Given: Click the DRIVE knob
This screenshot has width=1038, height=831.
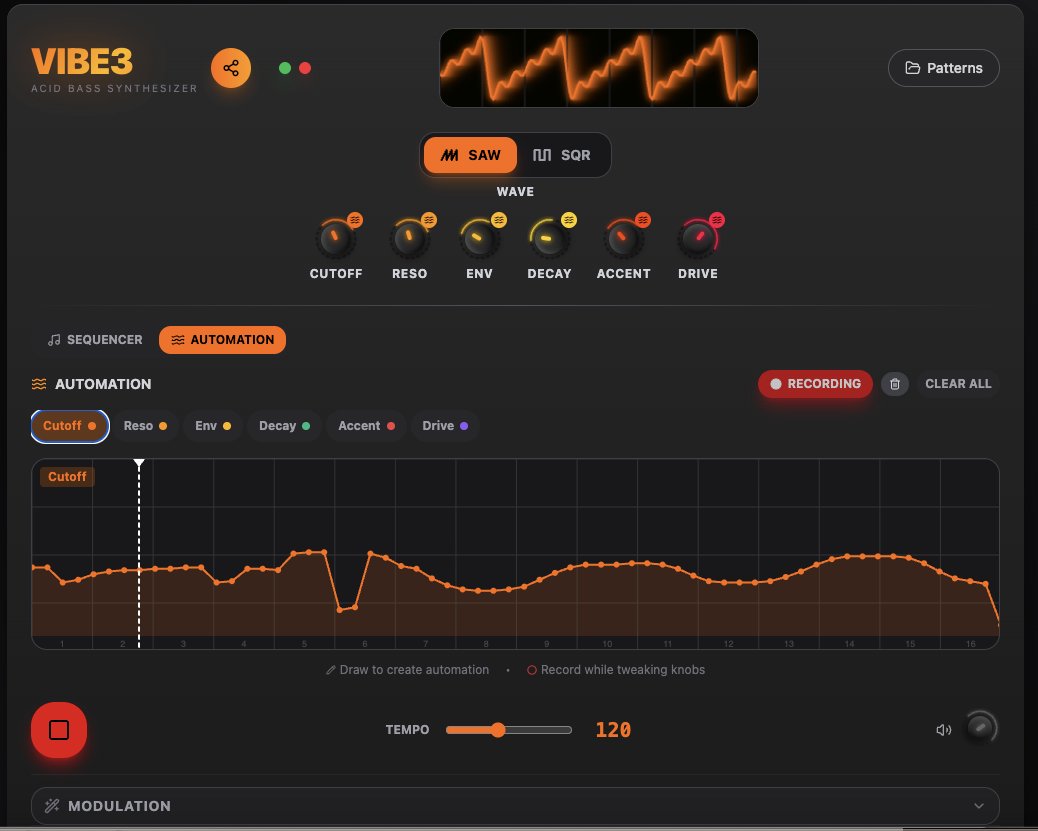Looking at the screenshot, I should coord(697,238).
